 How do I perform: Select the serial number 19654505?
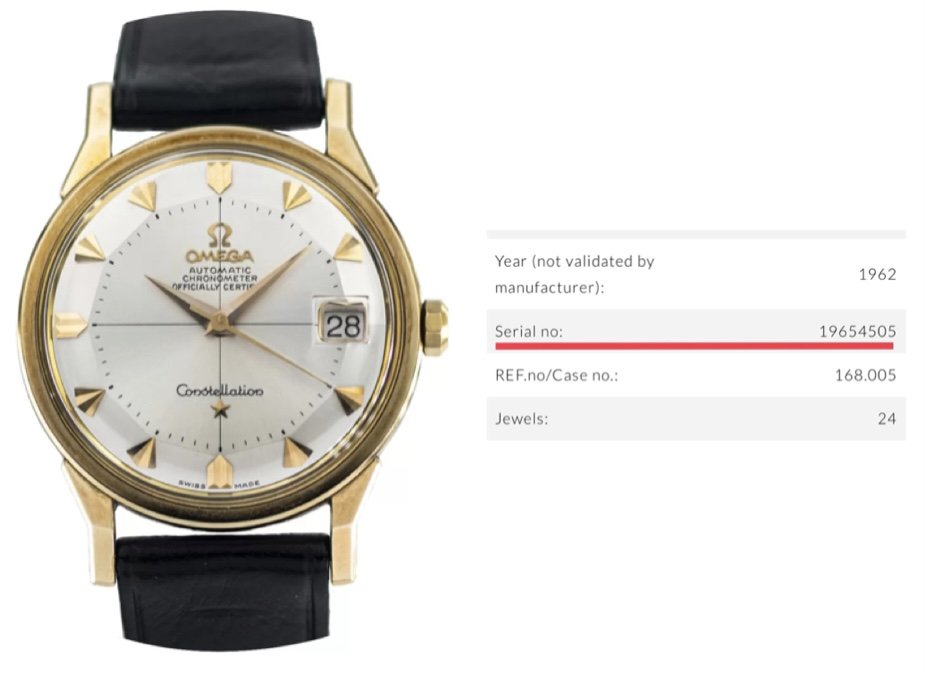(x=857, y=331)
